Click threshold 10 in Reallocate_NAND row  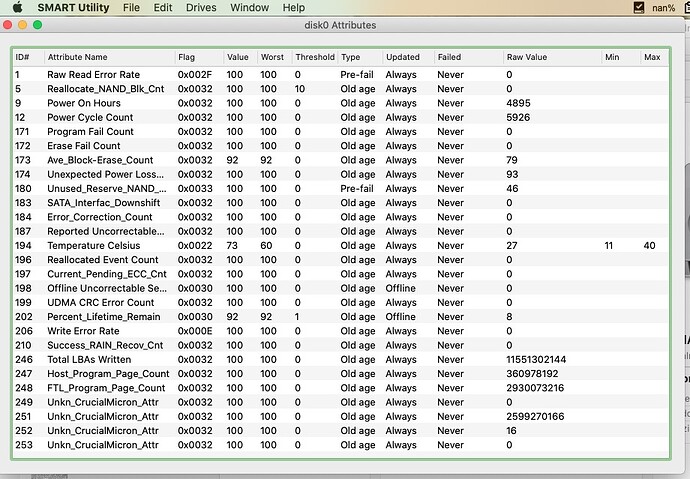tap(300, 89)
